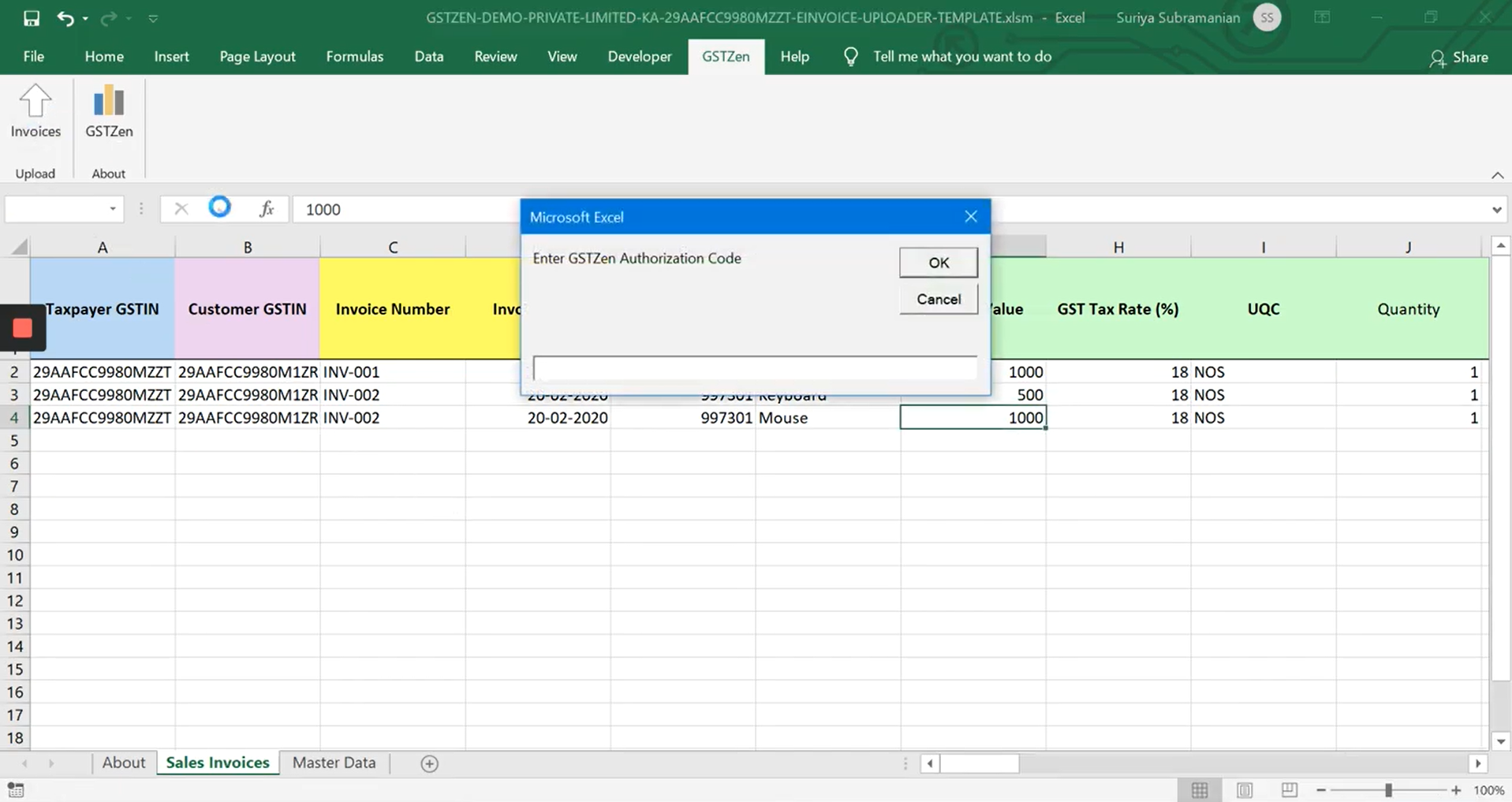Open the Formulas tab
Screen dimensions: 1512x802
[354, 57]
